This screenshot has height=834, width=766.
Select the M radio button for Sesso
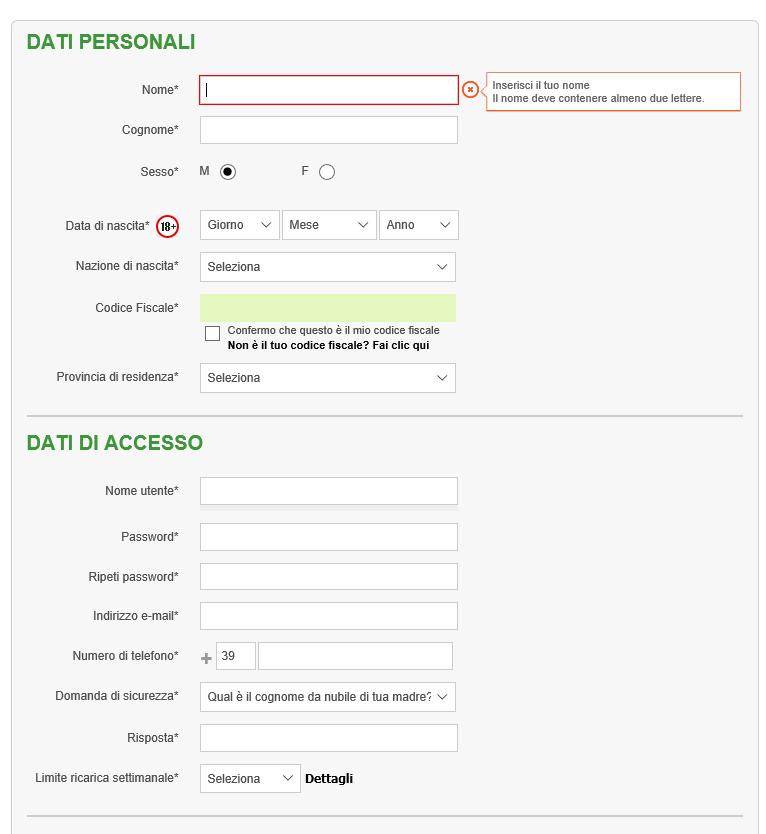[x=228, y=172]
